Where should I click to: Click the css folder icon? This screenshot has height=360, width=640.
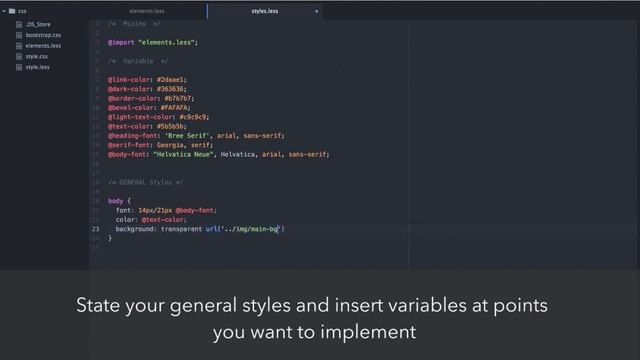click(x=12, y=11)
